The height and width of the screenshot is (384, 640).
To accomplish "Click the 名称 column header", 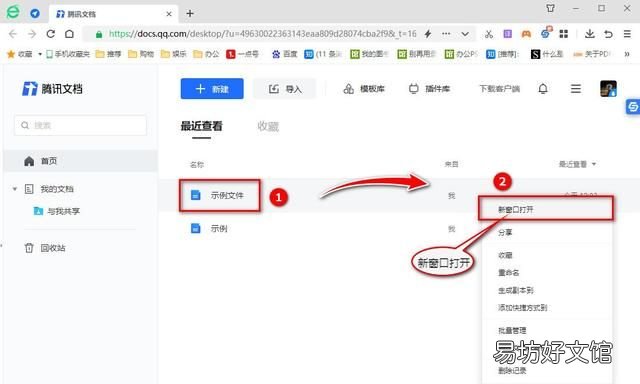I will tap(197, 164).
